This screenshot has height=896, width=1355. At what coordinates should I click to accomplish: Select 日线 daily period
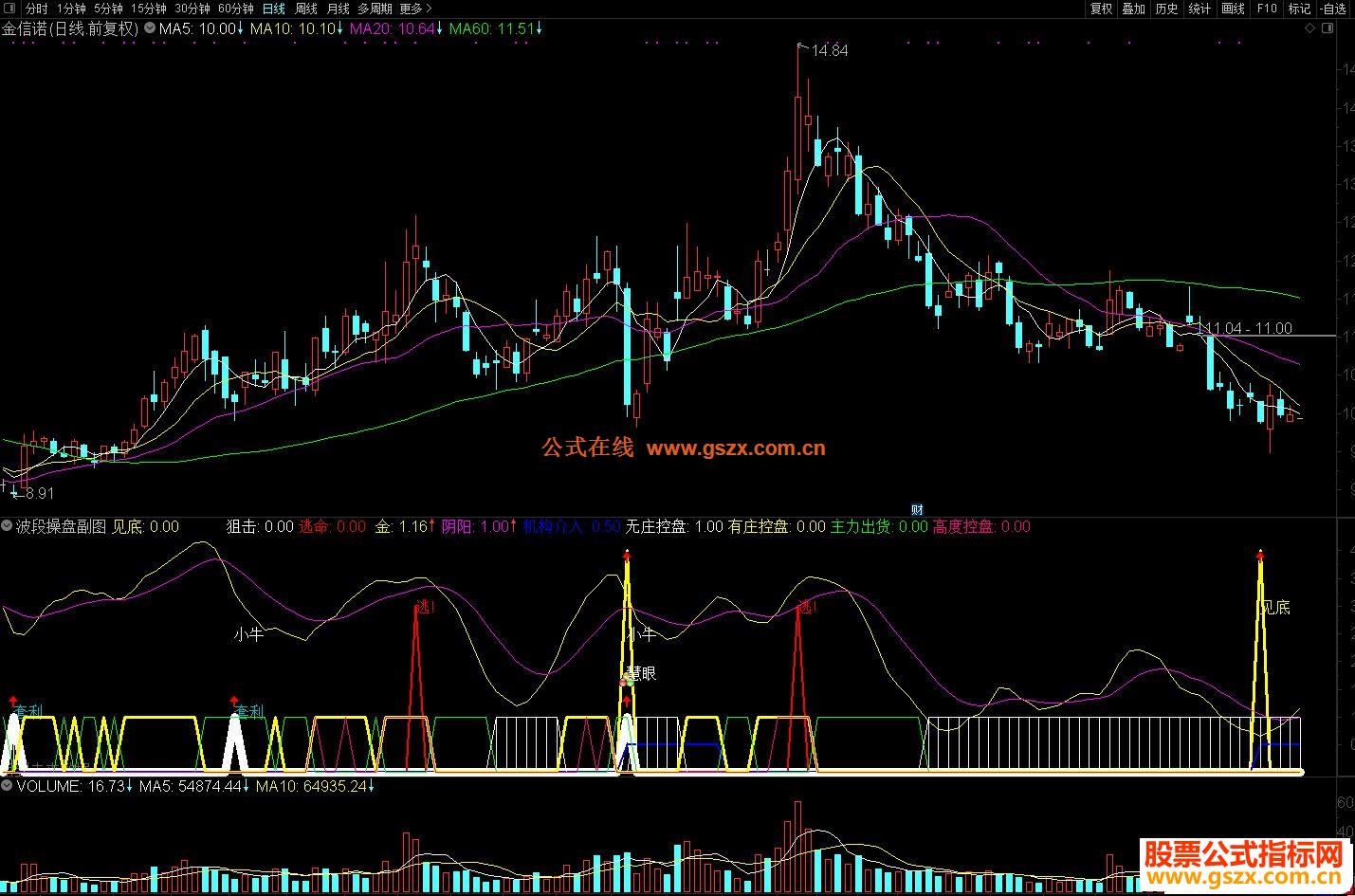click(274, 9)
